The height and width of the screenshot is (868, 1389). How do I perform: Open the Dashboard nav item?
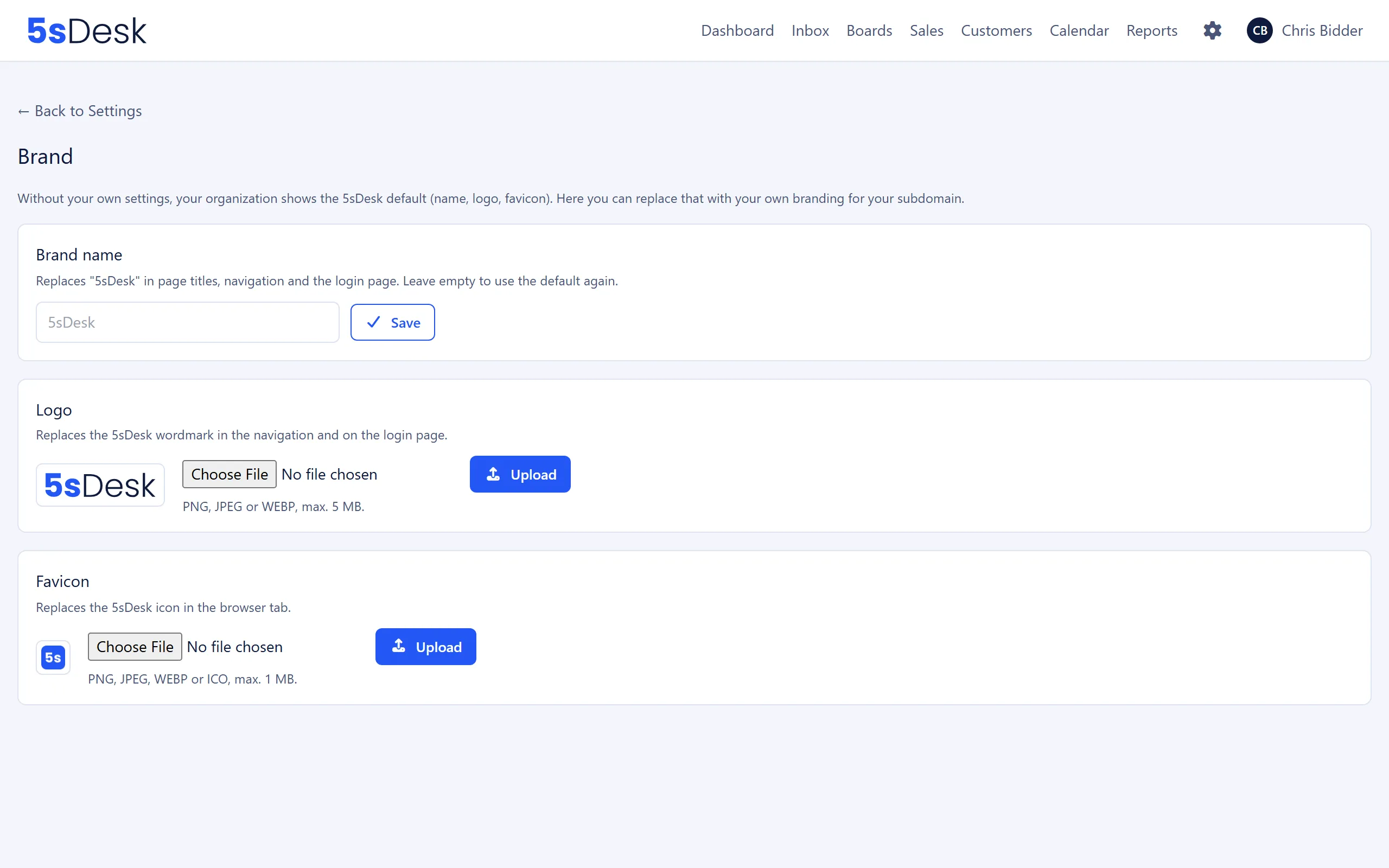737,30
